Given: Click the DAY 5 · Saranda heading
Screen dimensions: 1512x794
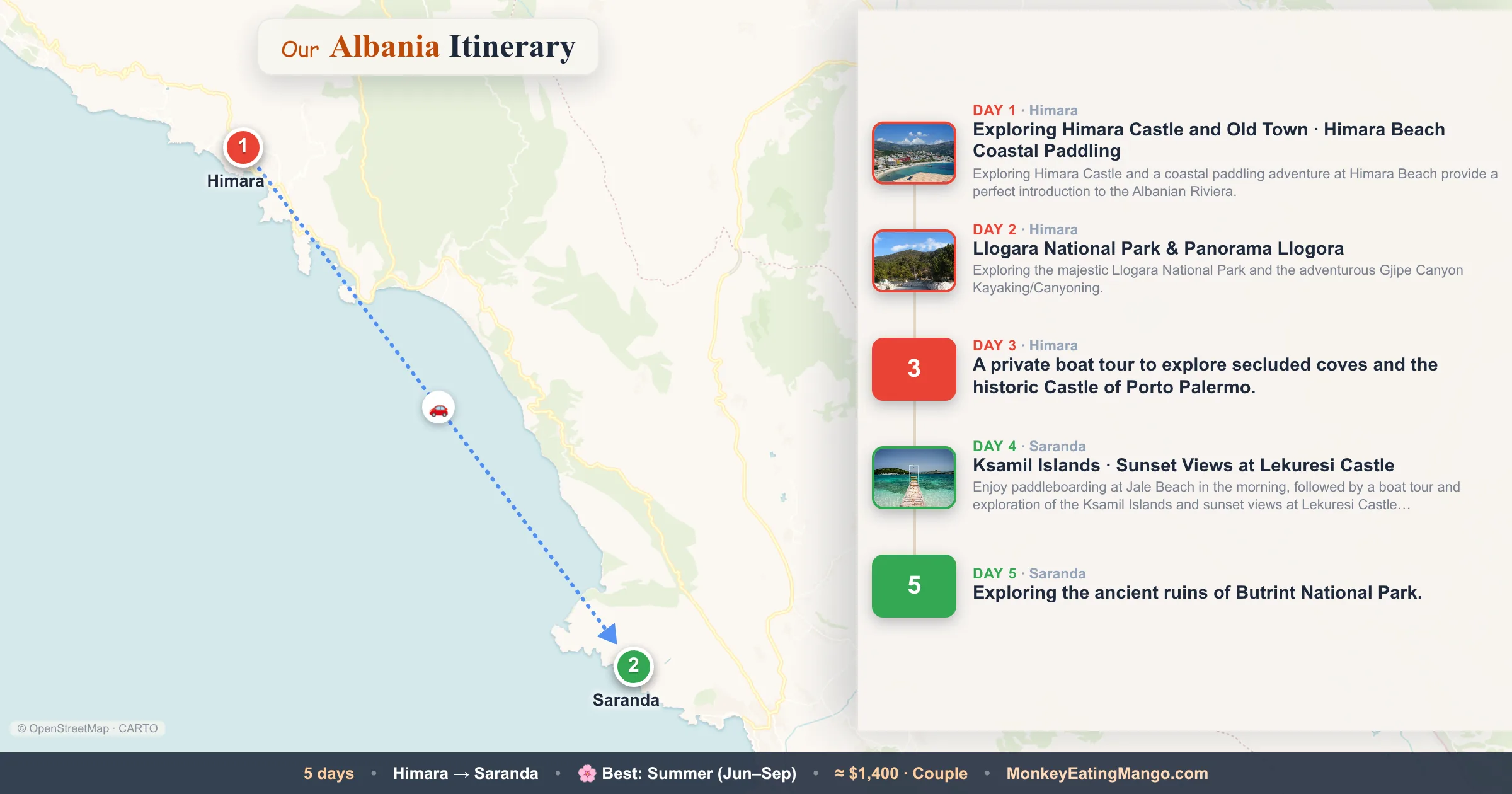Looking at the screenshot, I should coord(1029,573).
